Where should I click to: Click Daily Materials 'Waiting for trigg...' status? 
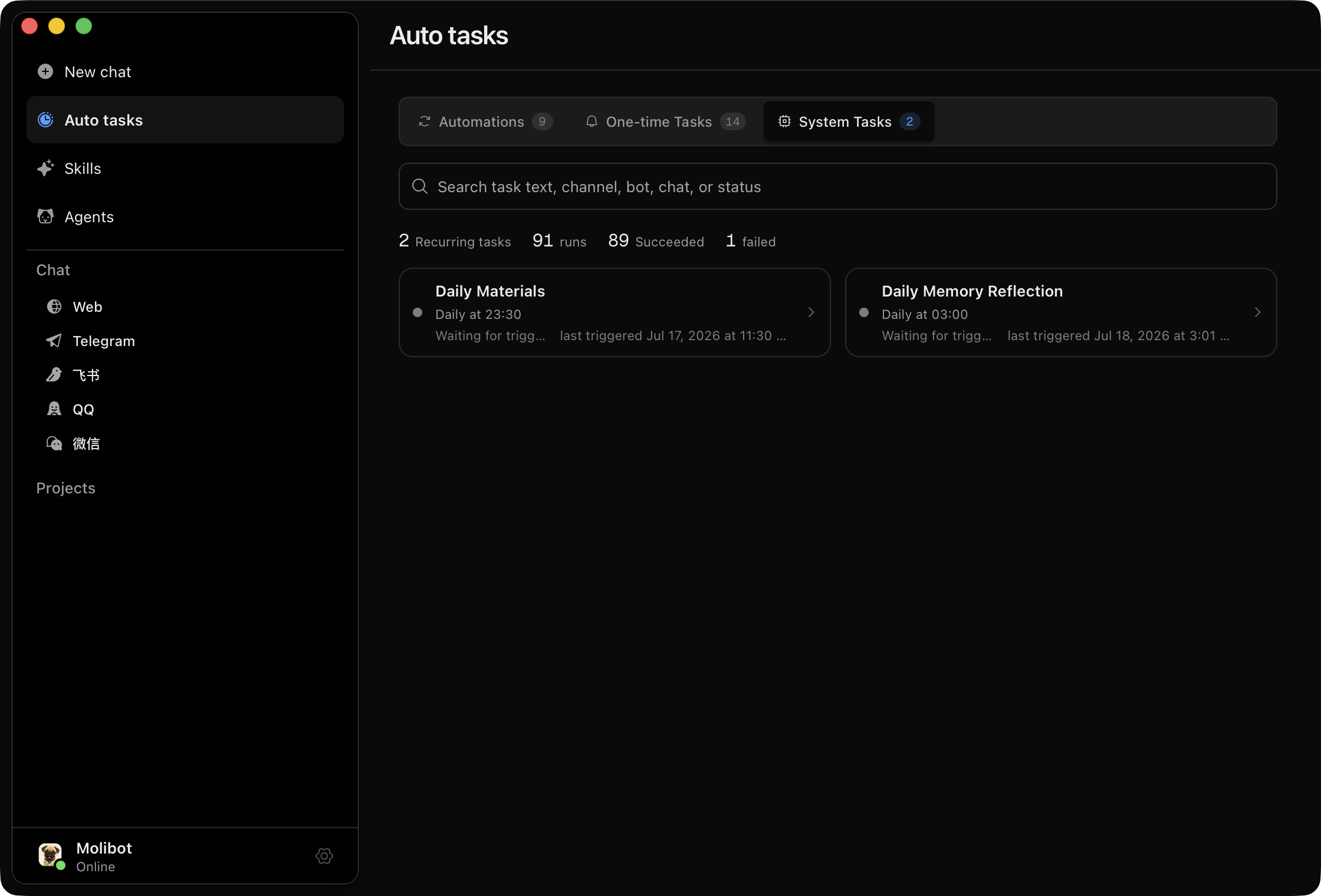click(x=490, y=335)
